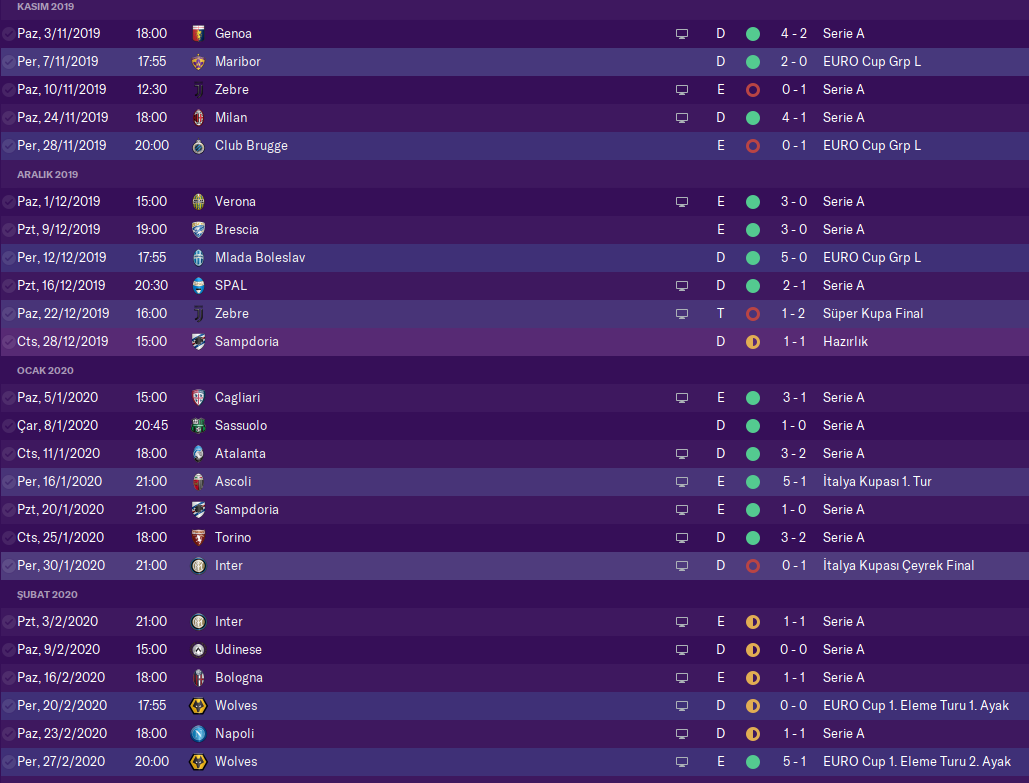Toggle the check circle beside Brescia fixture date
The image size is (1029, 783).
8,229
